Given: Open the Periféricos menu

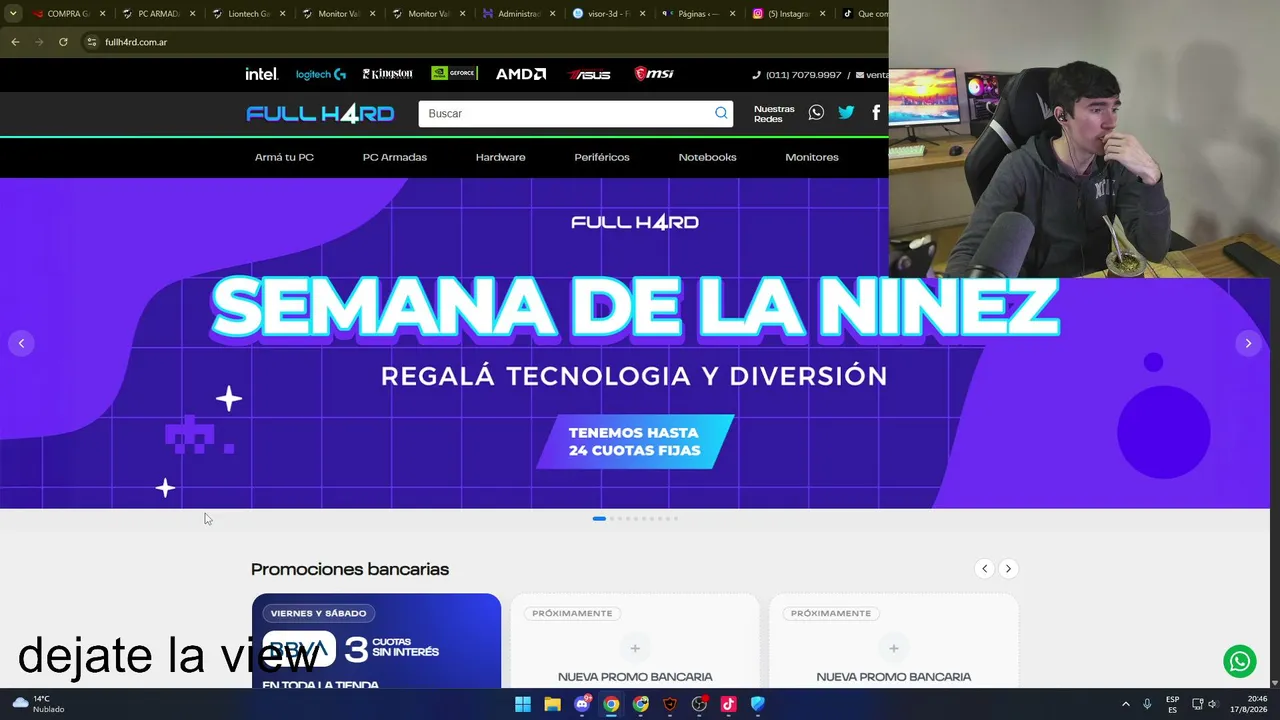Looking at the screenshot, I should (x=602, y=157).
